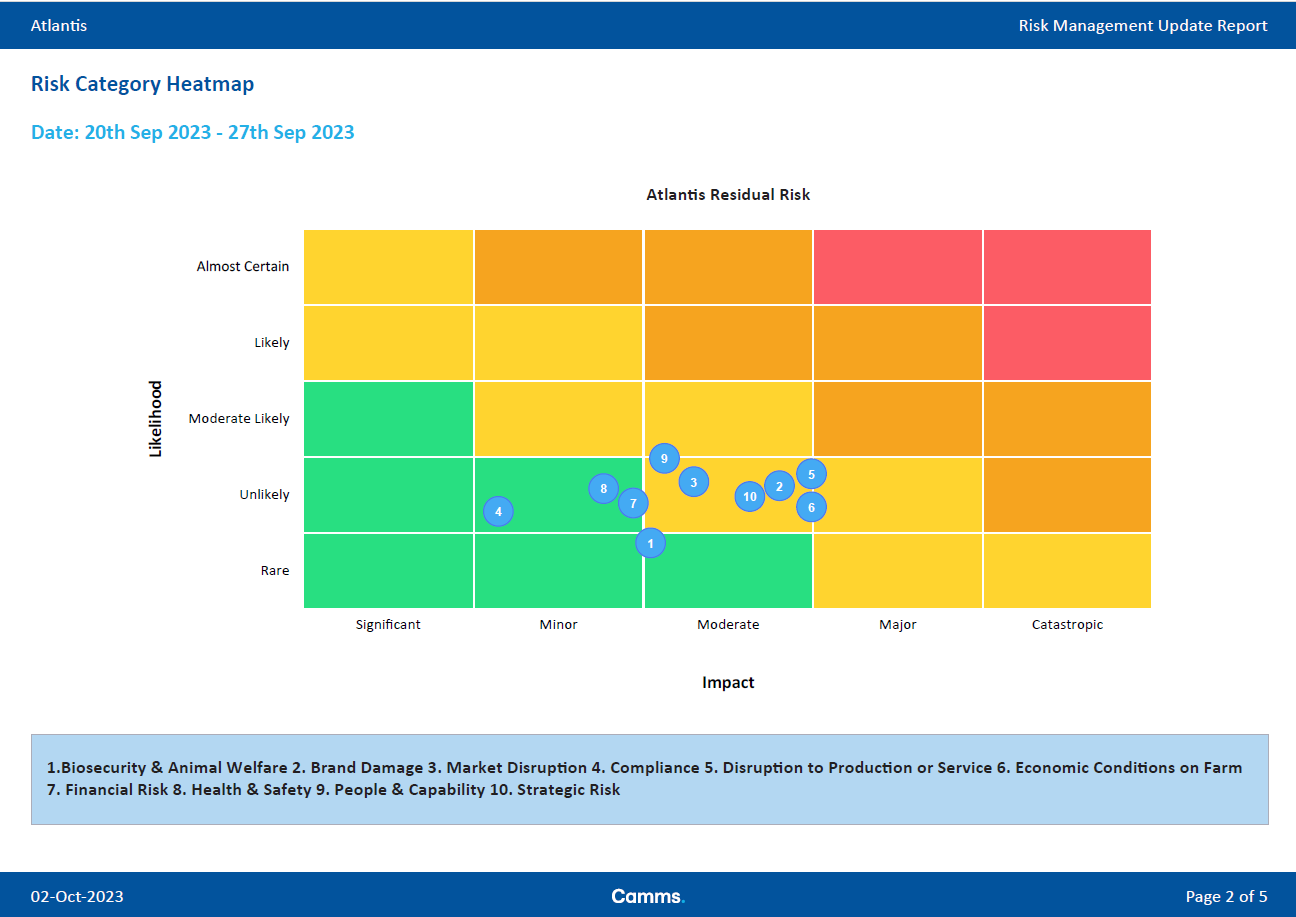Click the orange Likely / Moderate cell
This screenshot has height=917, width=1296.
[x=728, y=343]
